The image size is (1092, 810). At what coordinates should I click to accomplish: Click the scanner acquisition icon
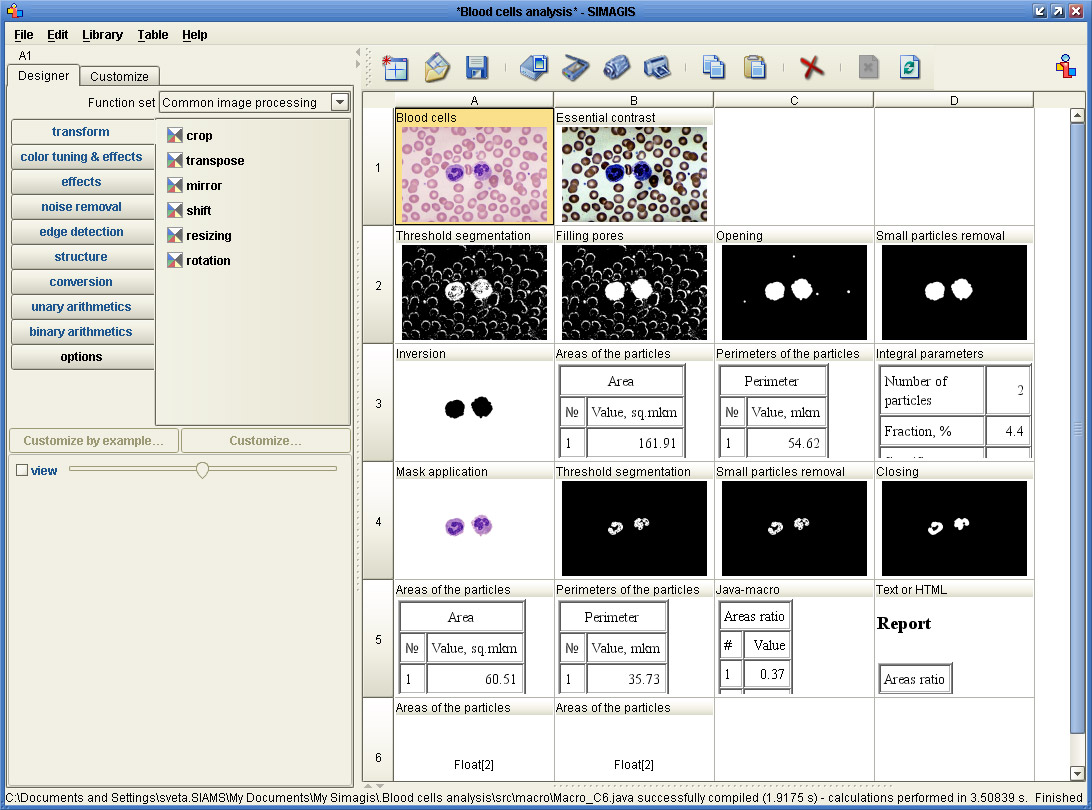click(575, 67)
